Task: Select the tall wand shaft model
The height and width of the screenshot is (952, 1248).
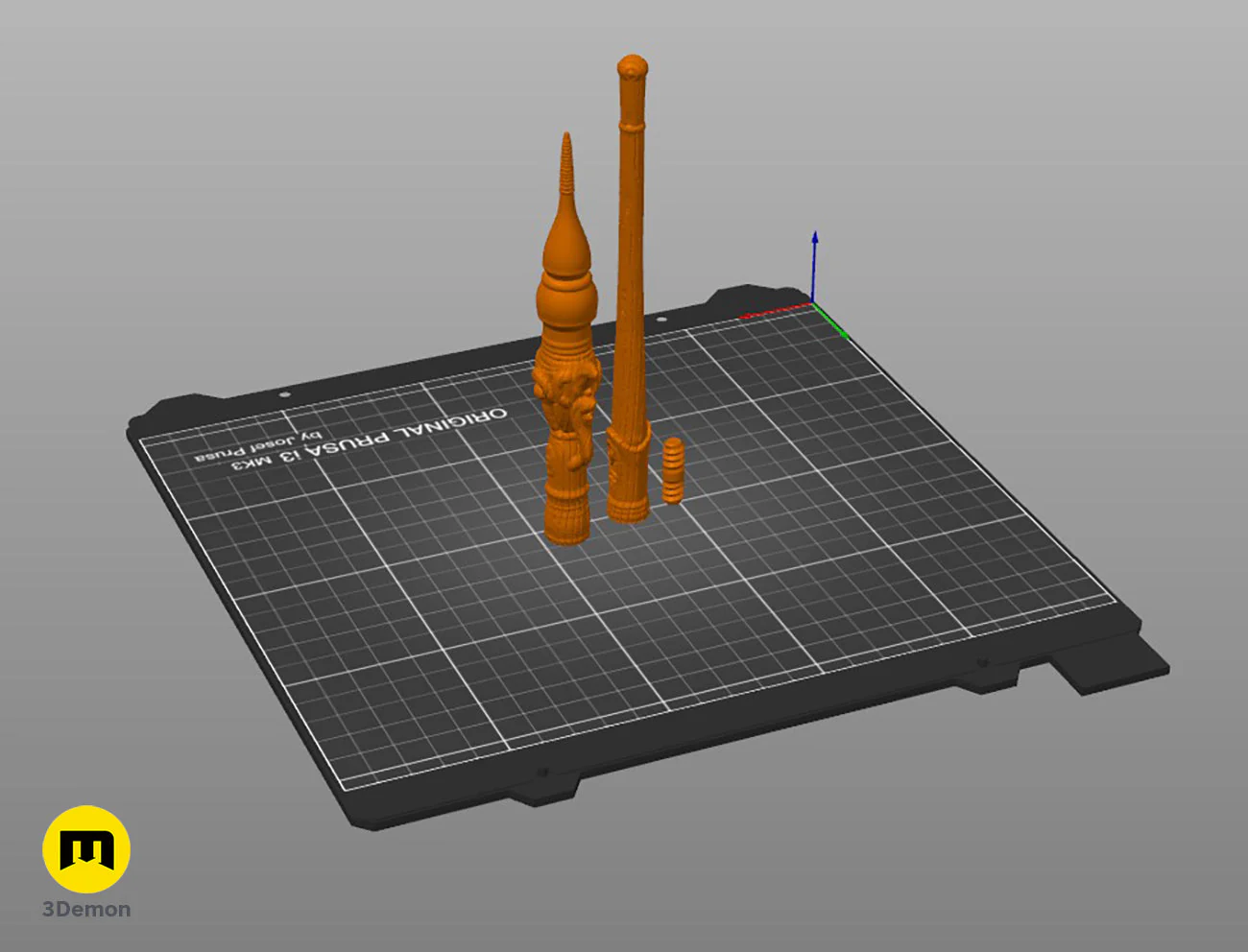Action: (x=629, y=288)
